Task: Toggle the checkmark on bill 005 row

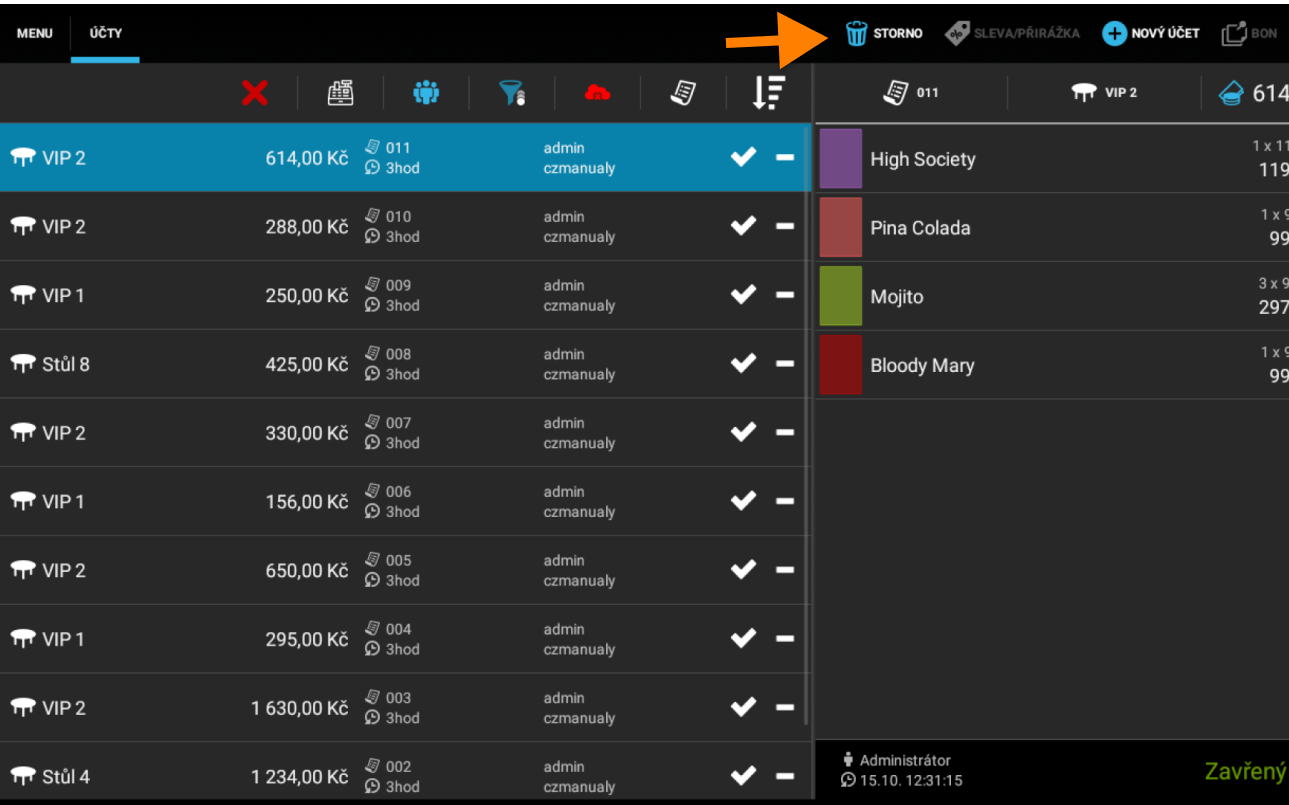Action: coord(743,570)
